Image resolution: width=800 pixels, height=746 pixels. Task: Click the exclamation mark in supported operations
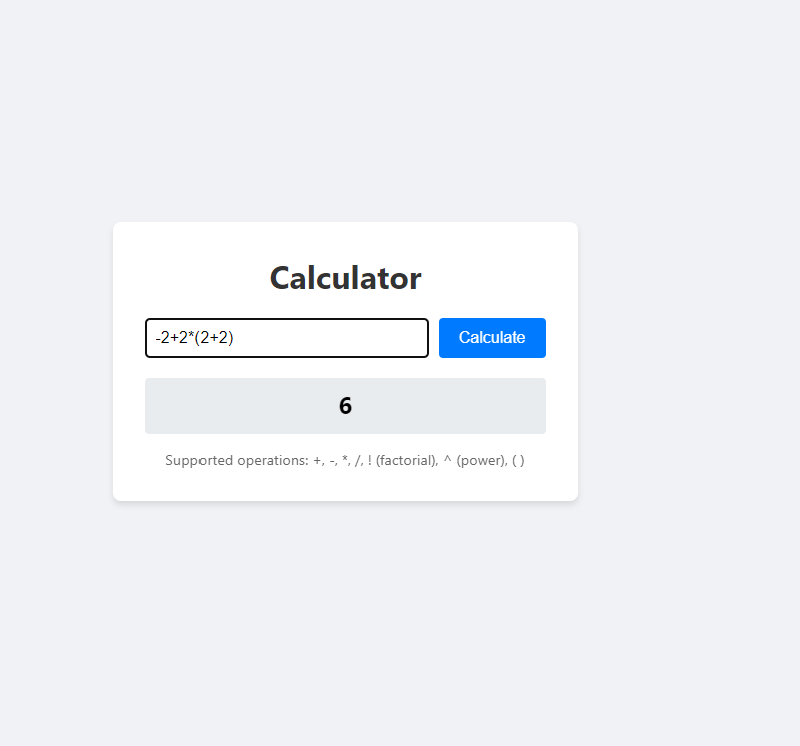coord(369,461)
